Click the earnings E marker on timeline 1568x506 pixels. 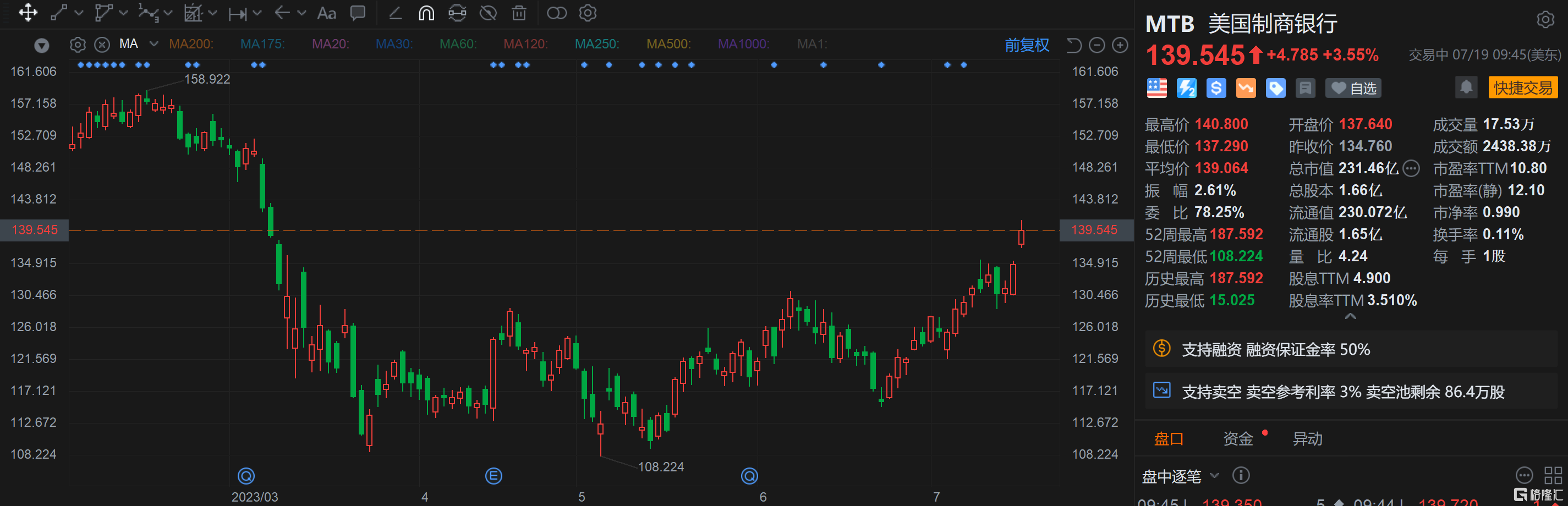[493, 476]
